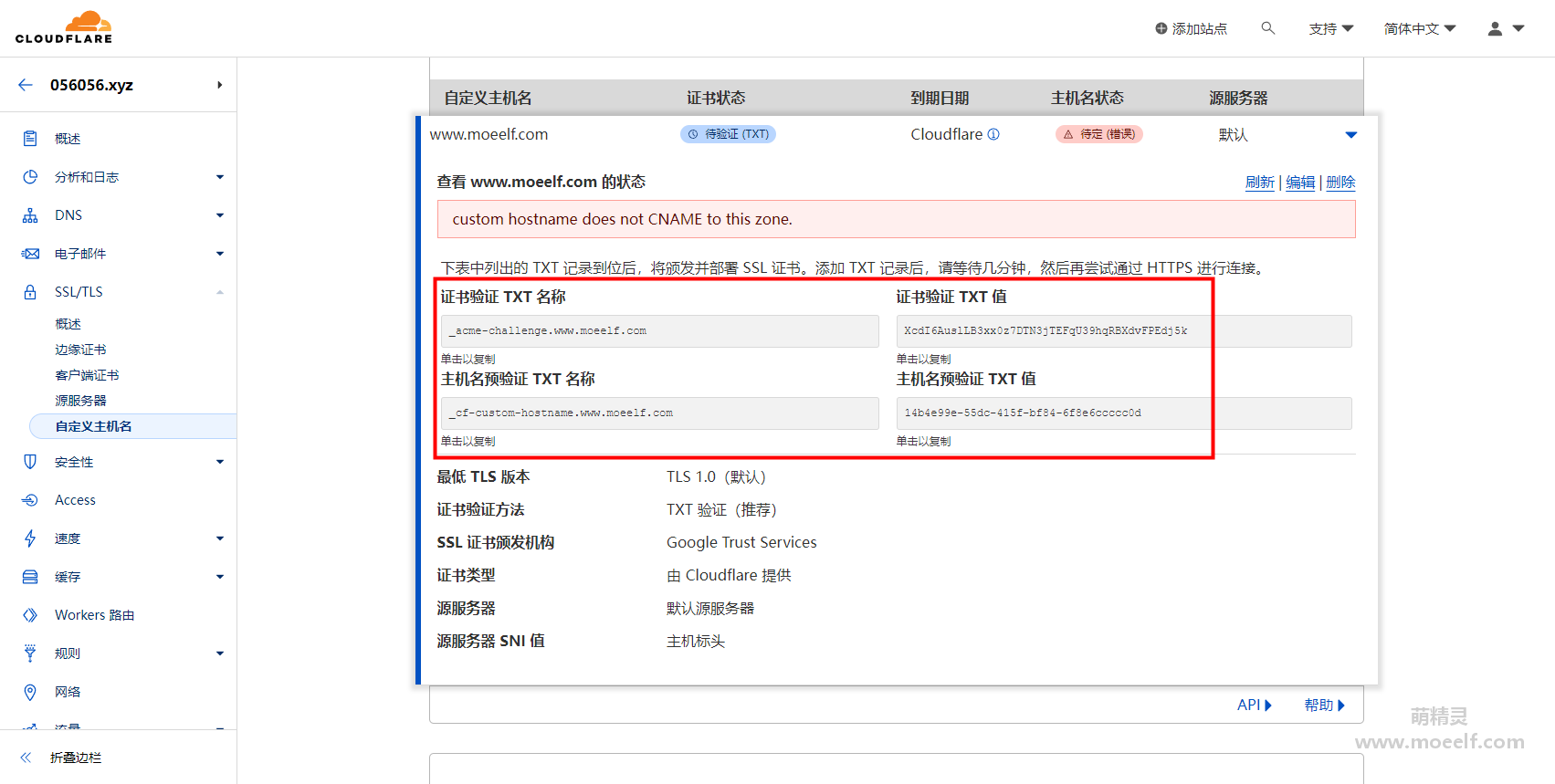1555x784 pixels.
Task: Click the collapse sidebar double-chevron icon
Action: 26,758
